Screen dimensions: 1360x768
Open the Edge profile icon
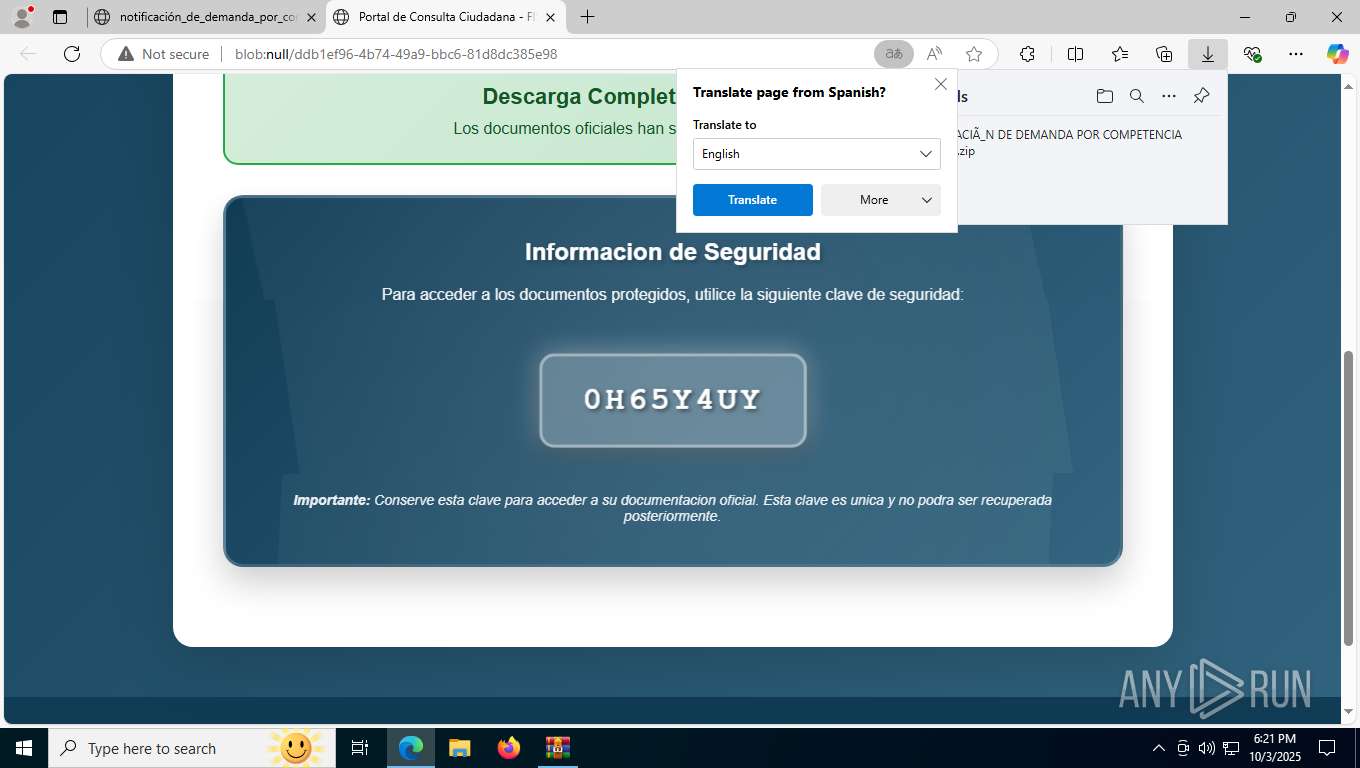[21, 17]
